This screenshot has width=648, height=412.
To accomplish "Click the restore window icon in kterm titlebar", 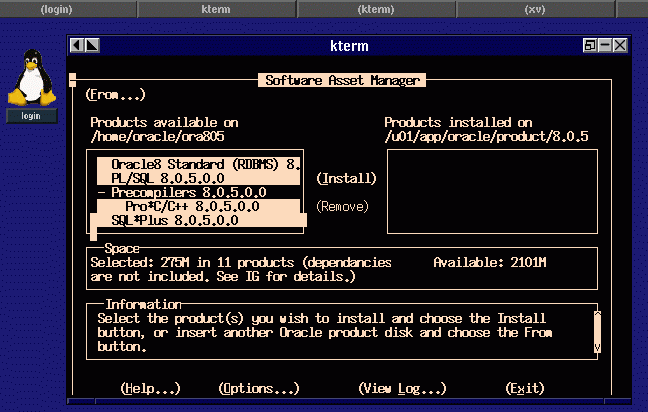I will [x=590, y=45].
